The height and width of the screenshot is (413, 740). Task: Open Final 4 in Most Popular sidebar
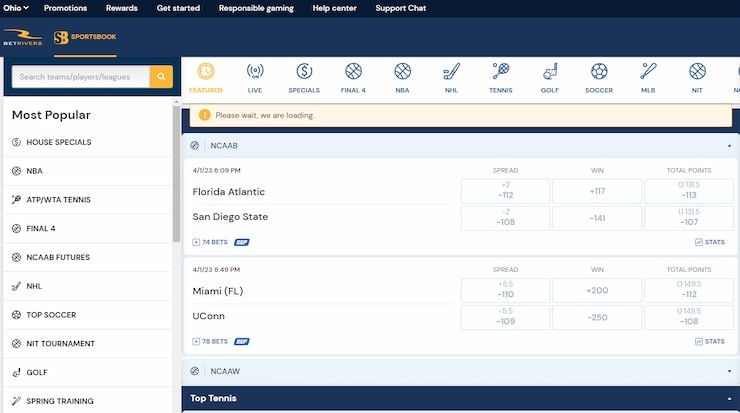[x=88, y=228]
